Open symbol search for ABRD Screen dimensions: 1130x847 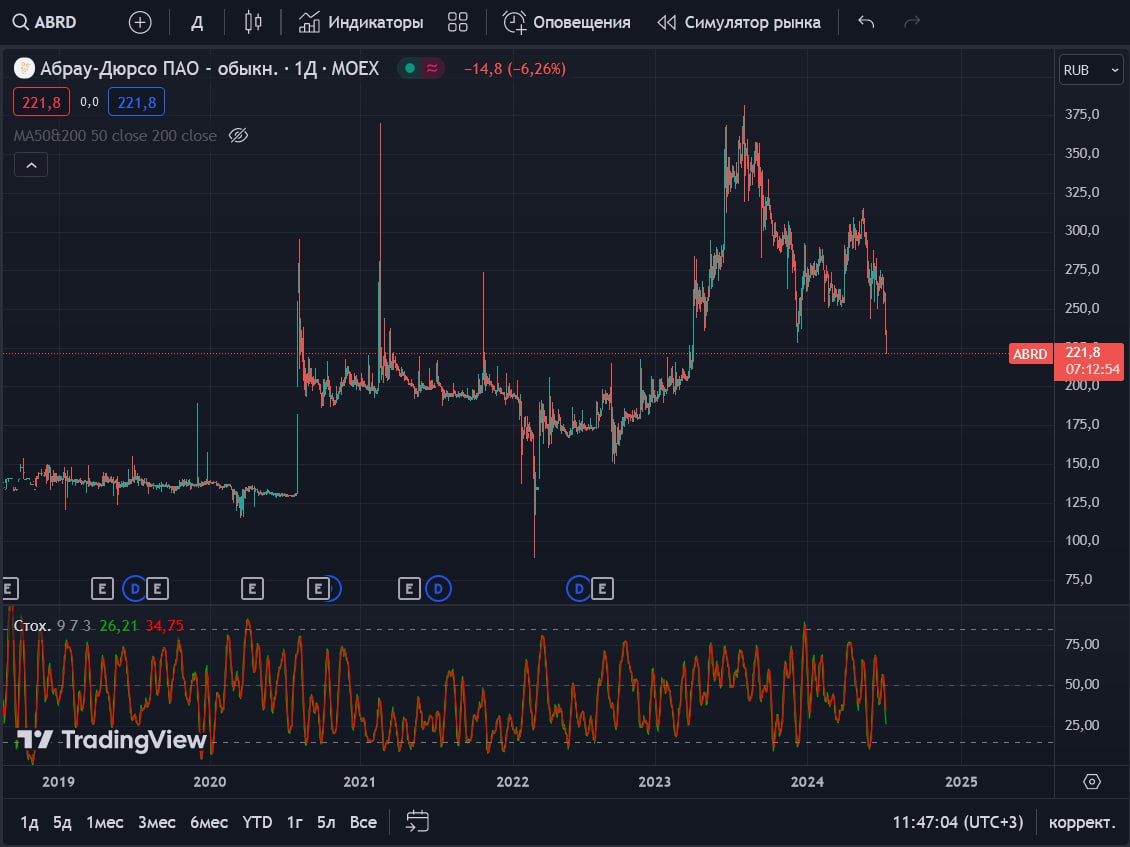[x=45, y=22]
